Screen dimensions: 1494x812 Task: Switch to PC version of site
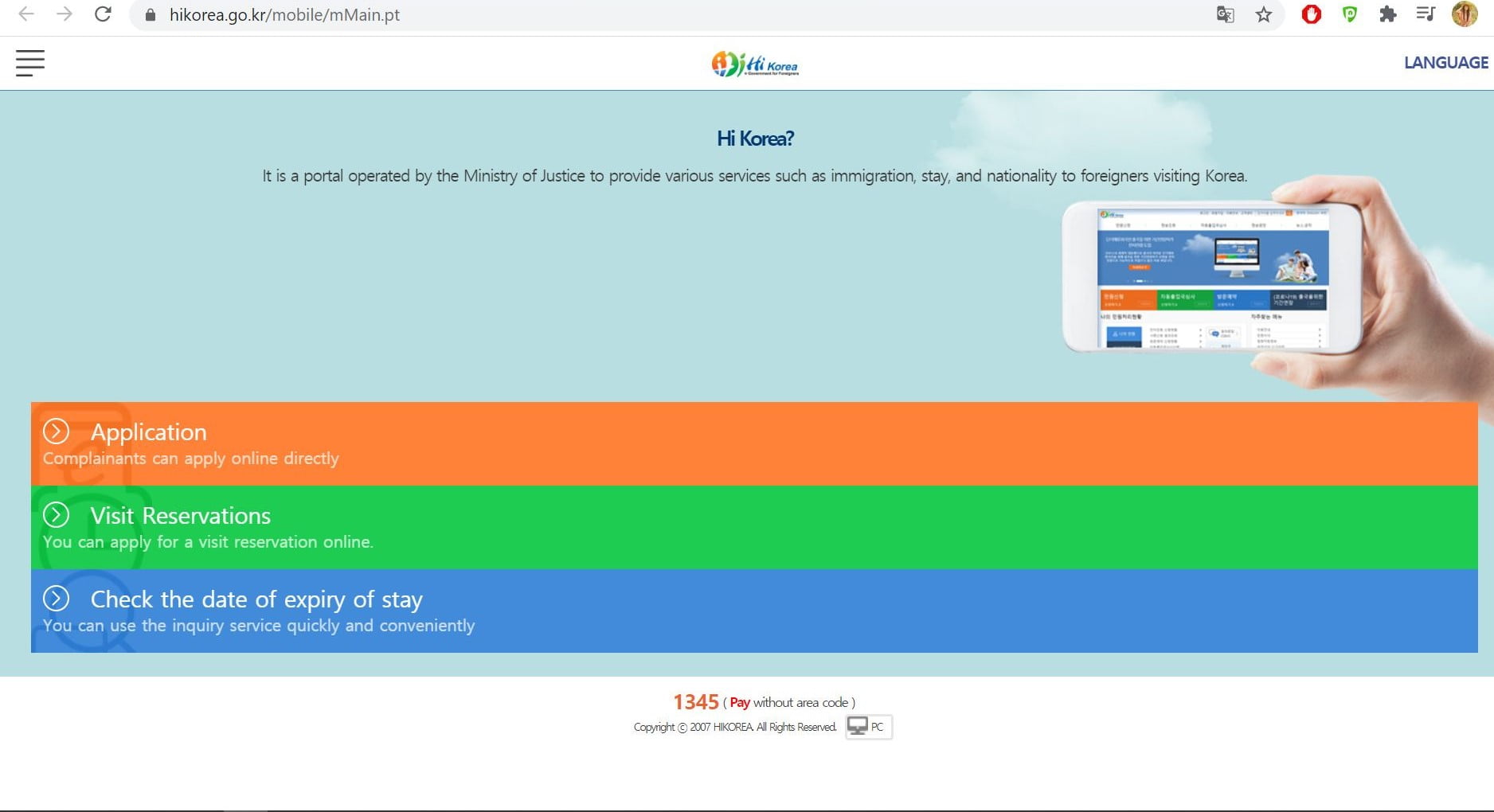coord(868,727)
